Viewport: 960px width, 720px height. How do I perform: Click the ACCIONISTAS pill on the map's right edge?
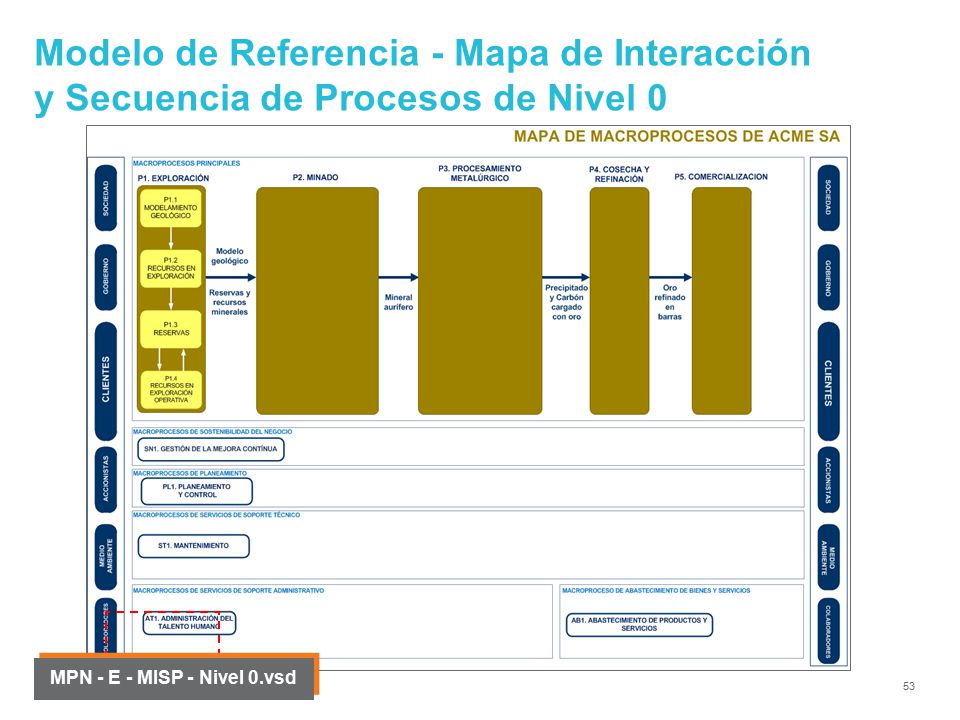[828, 479]
